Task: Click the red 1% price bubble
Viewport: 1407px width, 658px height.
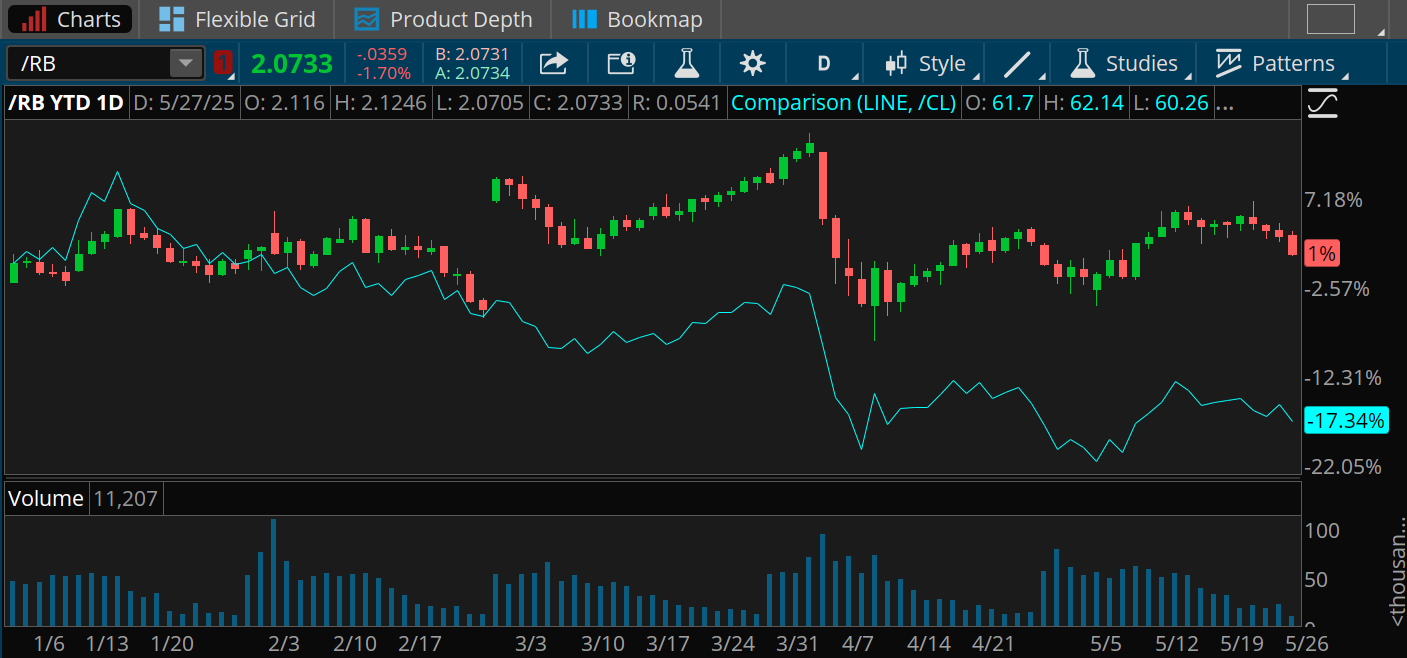Action: (x=1322, y=254)
